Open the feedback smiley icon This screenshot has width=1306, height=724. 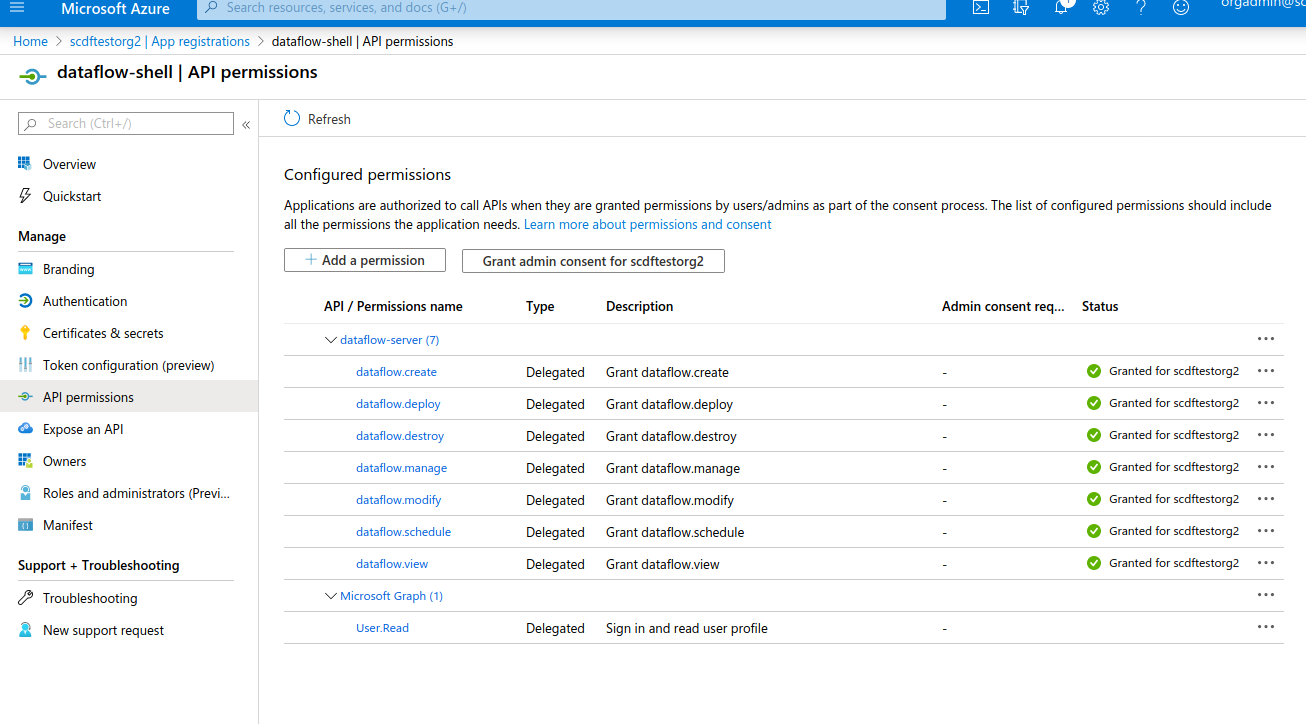click(1181, 8)
